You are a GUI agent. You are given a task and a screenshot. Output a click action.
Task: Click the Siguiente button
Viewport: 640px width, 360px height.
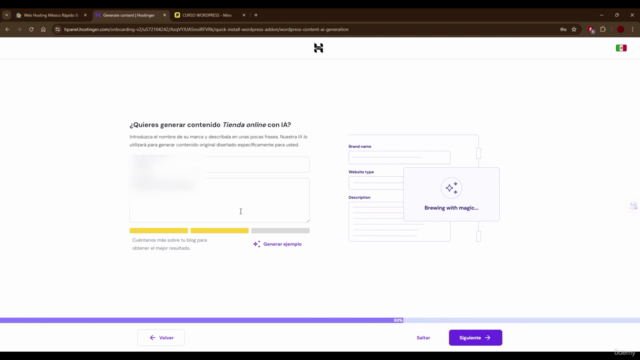(476, 338)
